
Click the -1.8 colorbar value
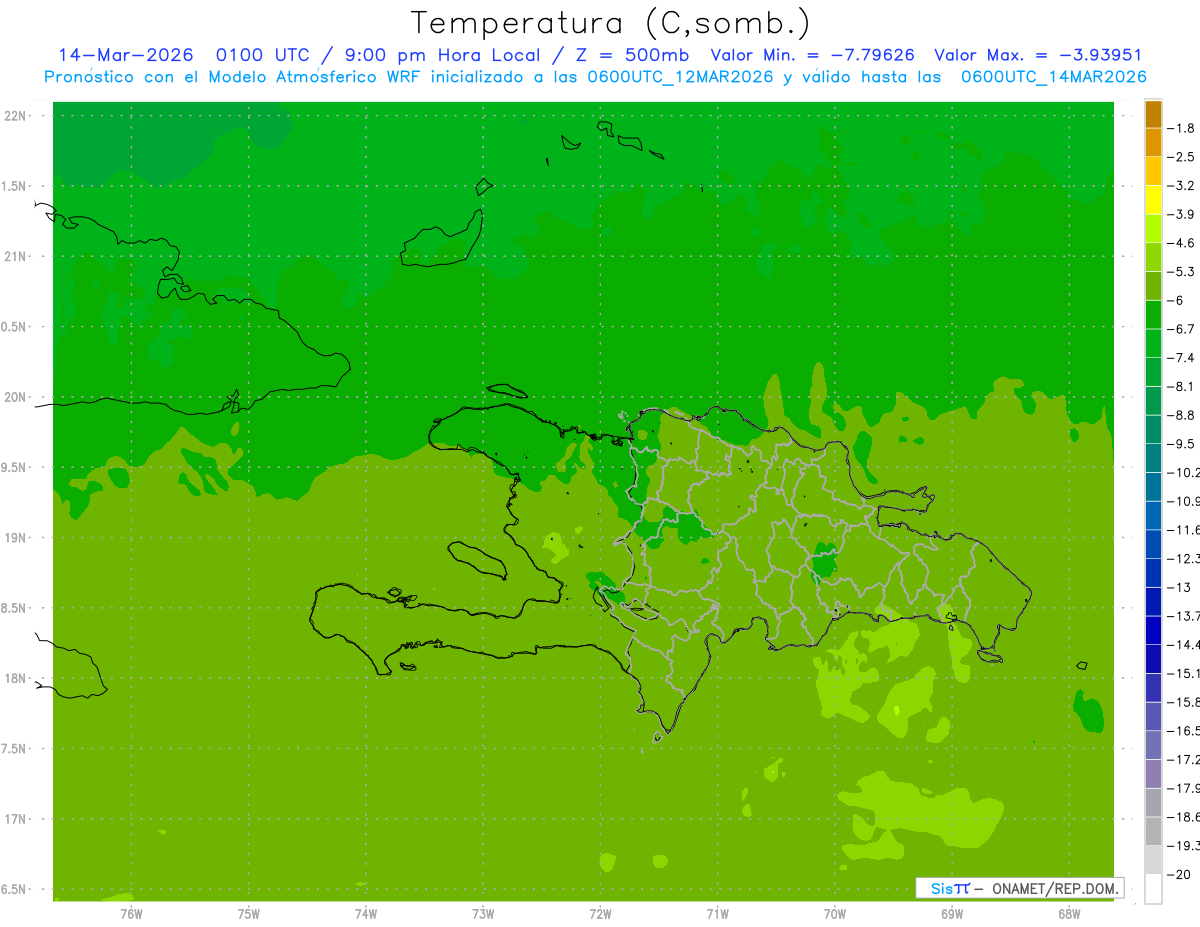pos(1181,128)
